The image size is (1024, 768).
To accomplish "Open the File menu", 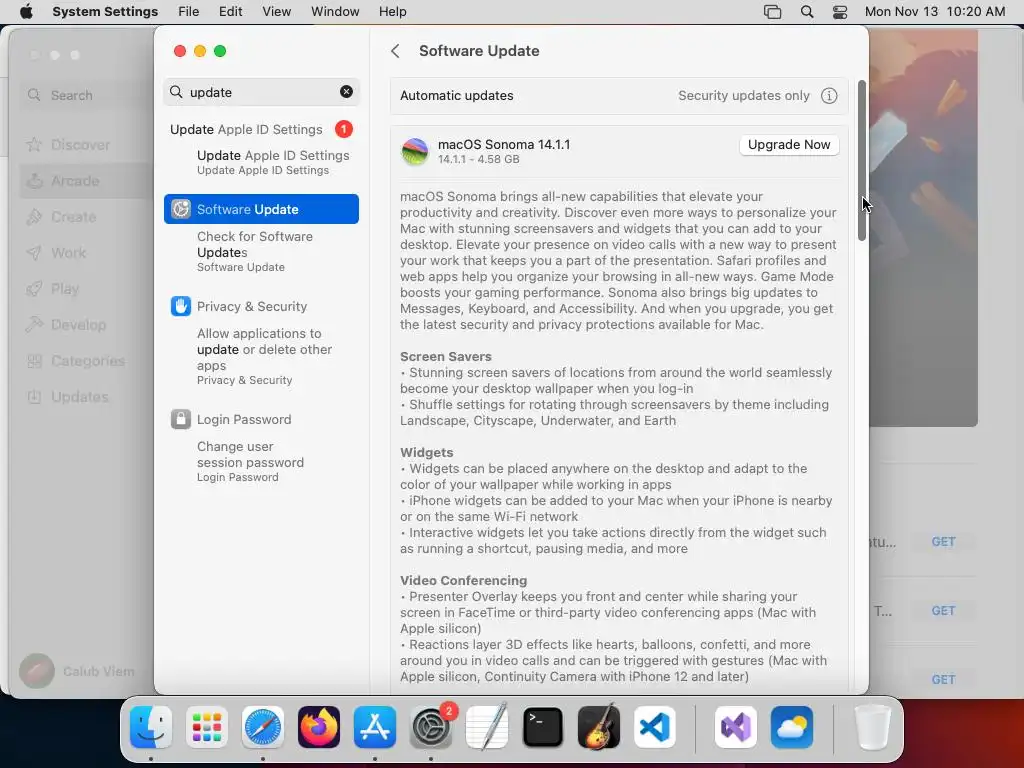I will point(189,12).
